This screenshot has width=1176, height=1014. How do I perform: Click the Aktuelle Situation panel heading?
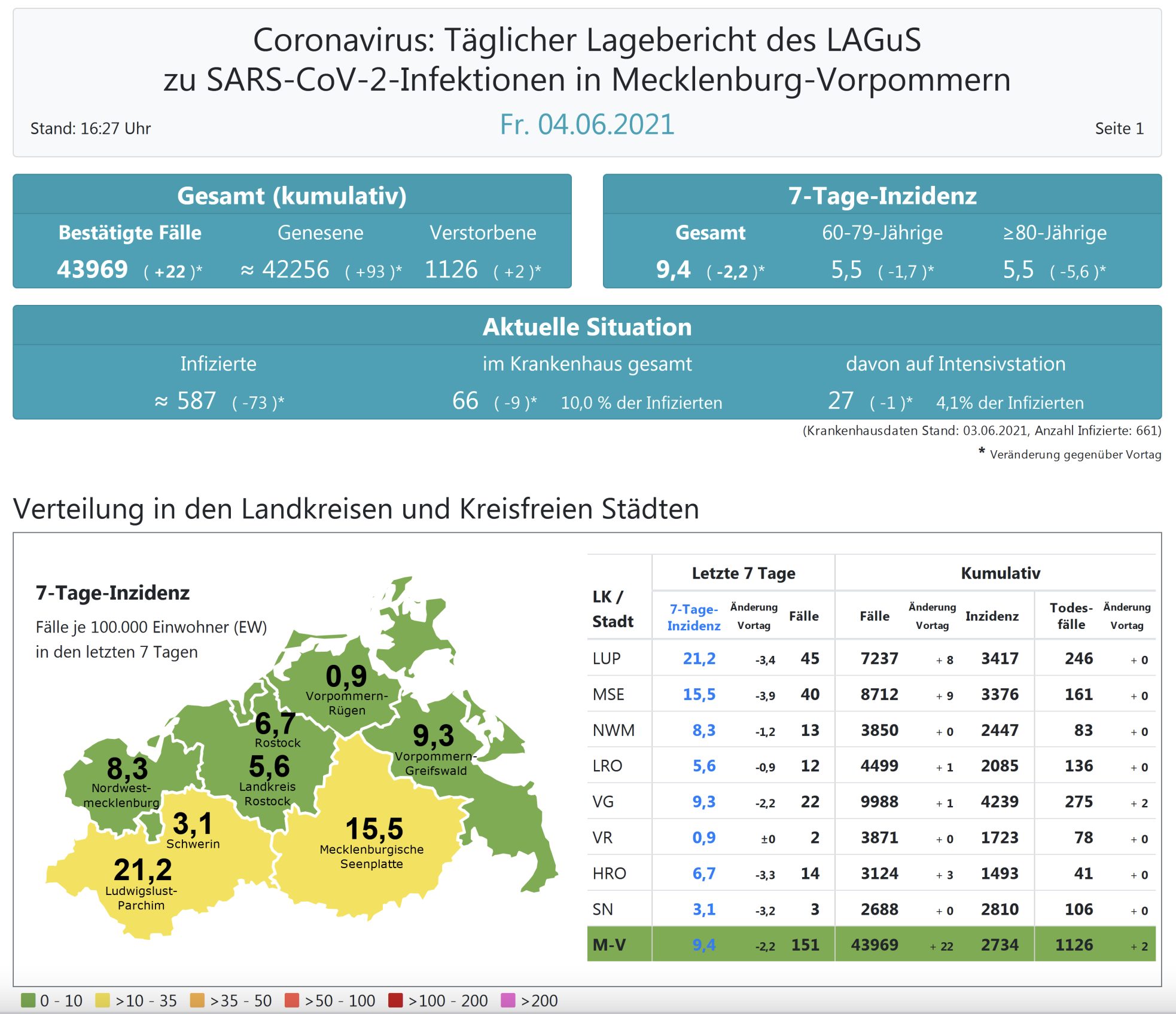(587, 326)
